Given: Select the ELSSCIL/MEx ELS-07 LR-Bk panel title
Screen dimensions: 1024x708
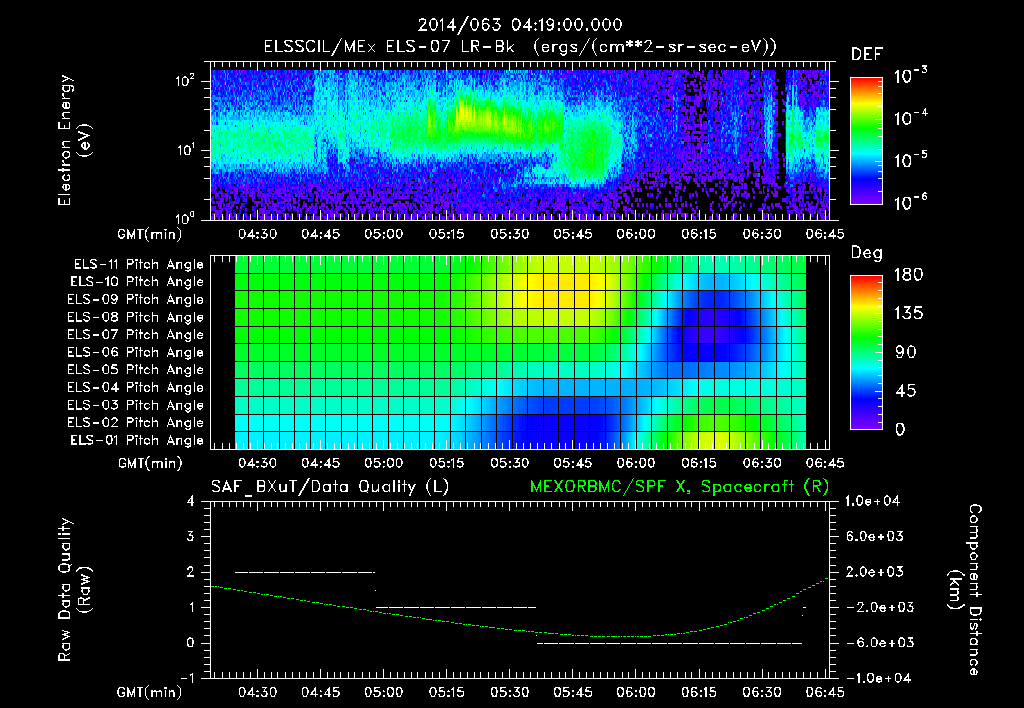Looking at the screenshot, I should [x=520, y=47].
